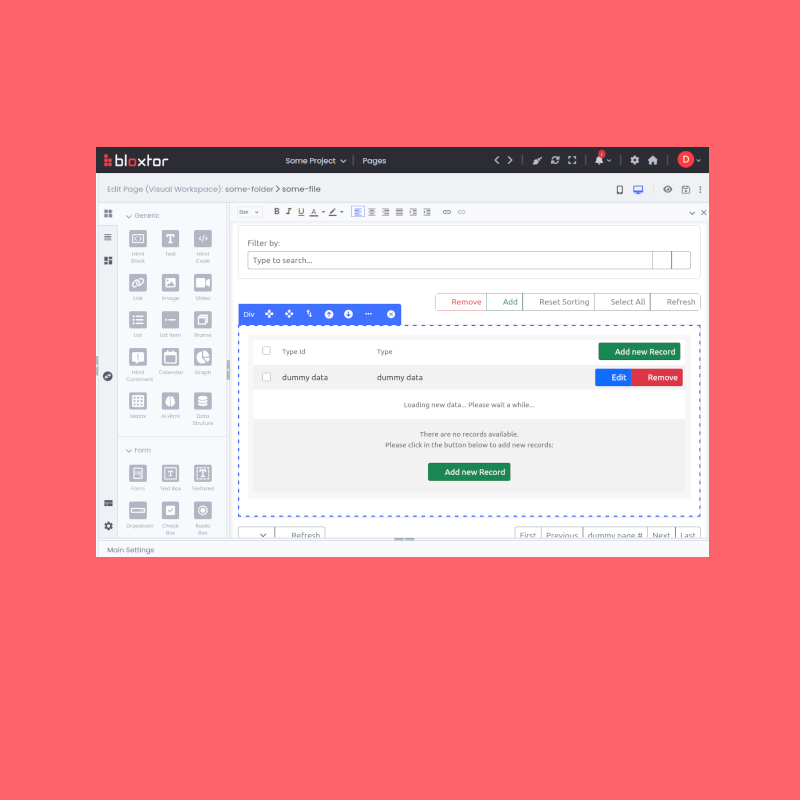800x800 pixels.
Task: Move Div up with the arrow-up icon
Action: pyautogui.click(x=329, y=314)
